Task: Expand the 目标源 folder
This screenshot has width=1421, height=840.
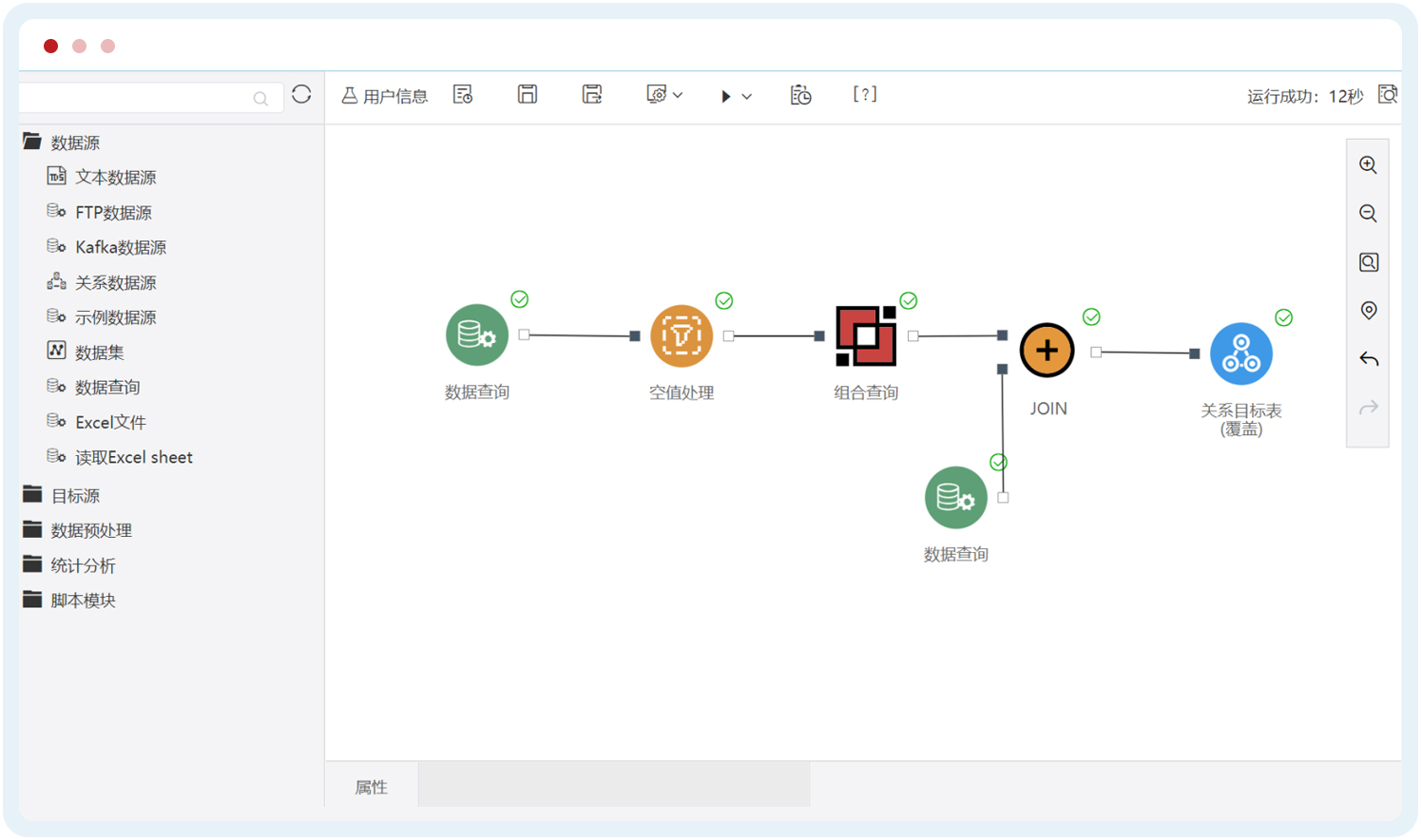Action: coord(32,494)
